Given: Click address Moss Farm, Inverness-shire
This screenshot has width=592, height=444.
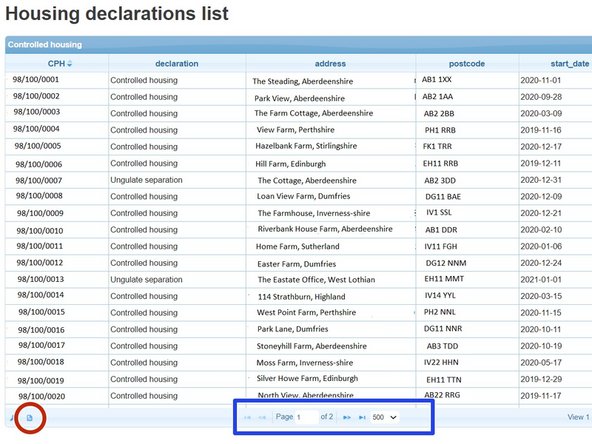Looking at the screenshot, I should pyautogui.click(x=305, y=362).
